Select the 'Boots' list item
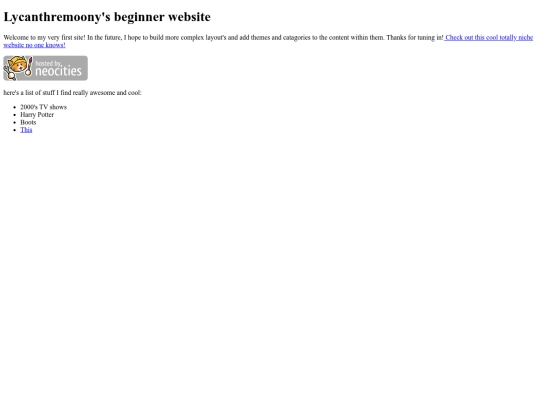Screen dimensions: 540x405 (28, 122)
